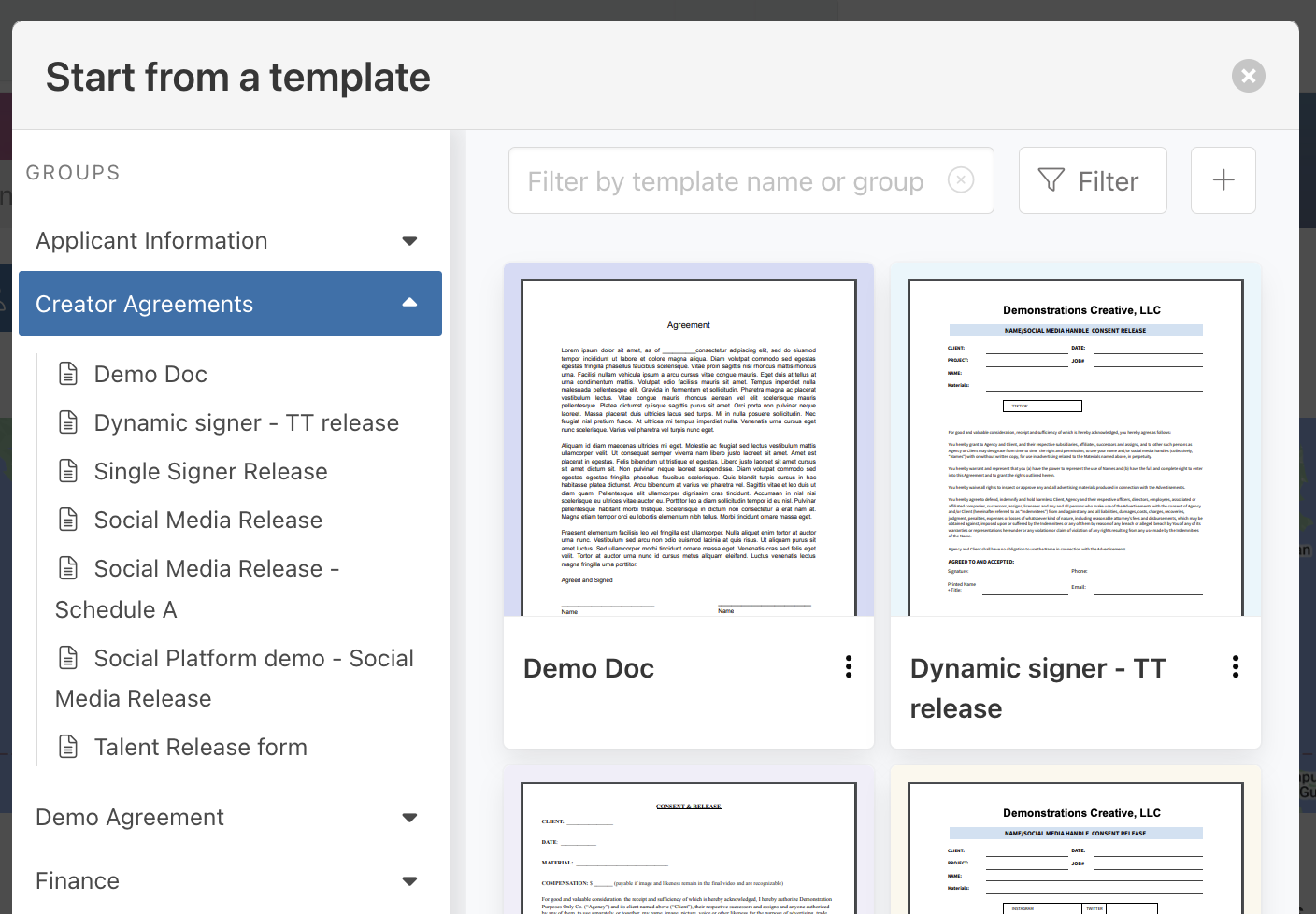Select the Finance group
Screen dimensions: 1316x914
pyautogui.click(x=230, y=880)
